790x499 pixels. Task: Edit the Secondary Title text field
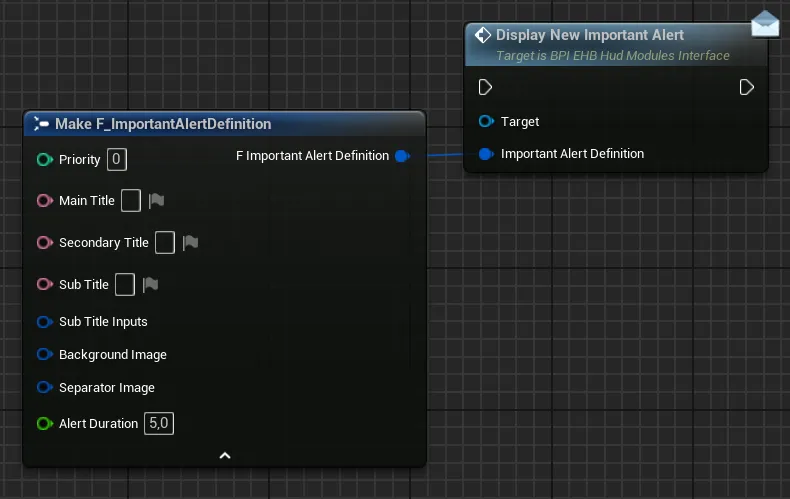pyautogui.click(x=165, y=242)
